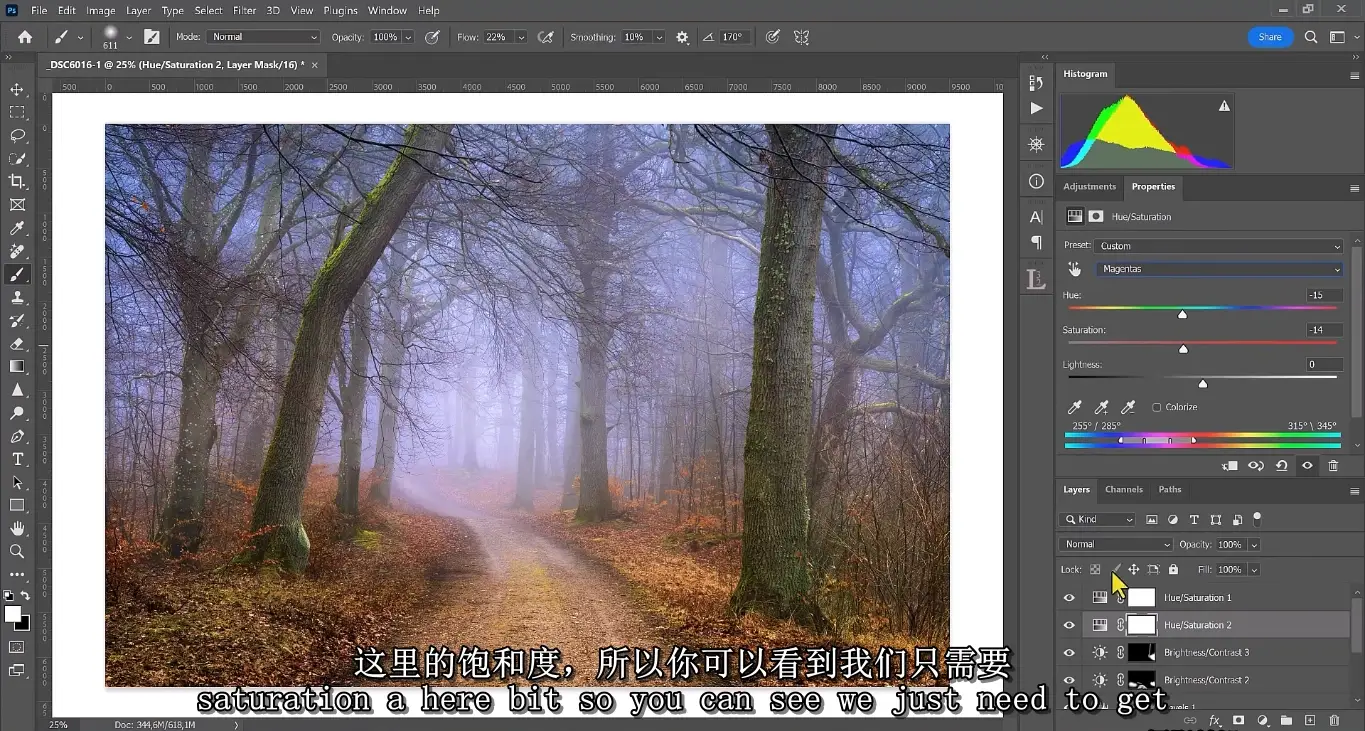The image size is (1365, 731).
Task: Select the Gradient tool
Action: [x=17, y=366]
